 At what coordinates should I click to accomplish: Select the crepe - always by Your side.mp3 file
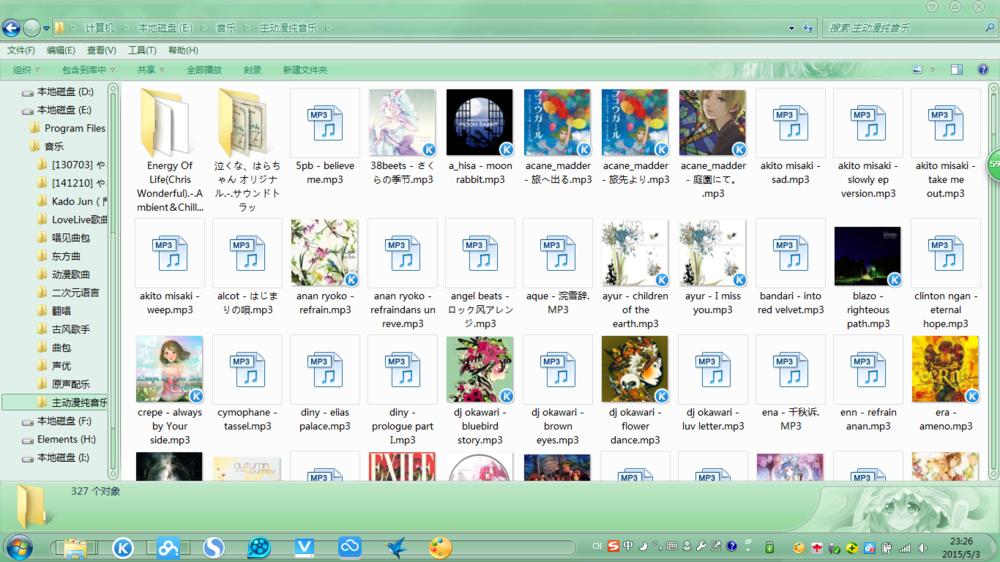point(170,391)
